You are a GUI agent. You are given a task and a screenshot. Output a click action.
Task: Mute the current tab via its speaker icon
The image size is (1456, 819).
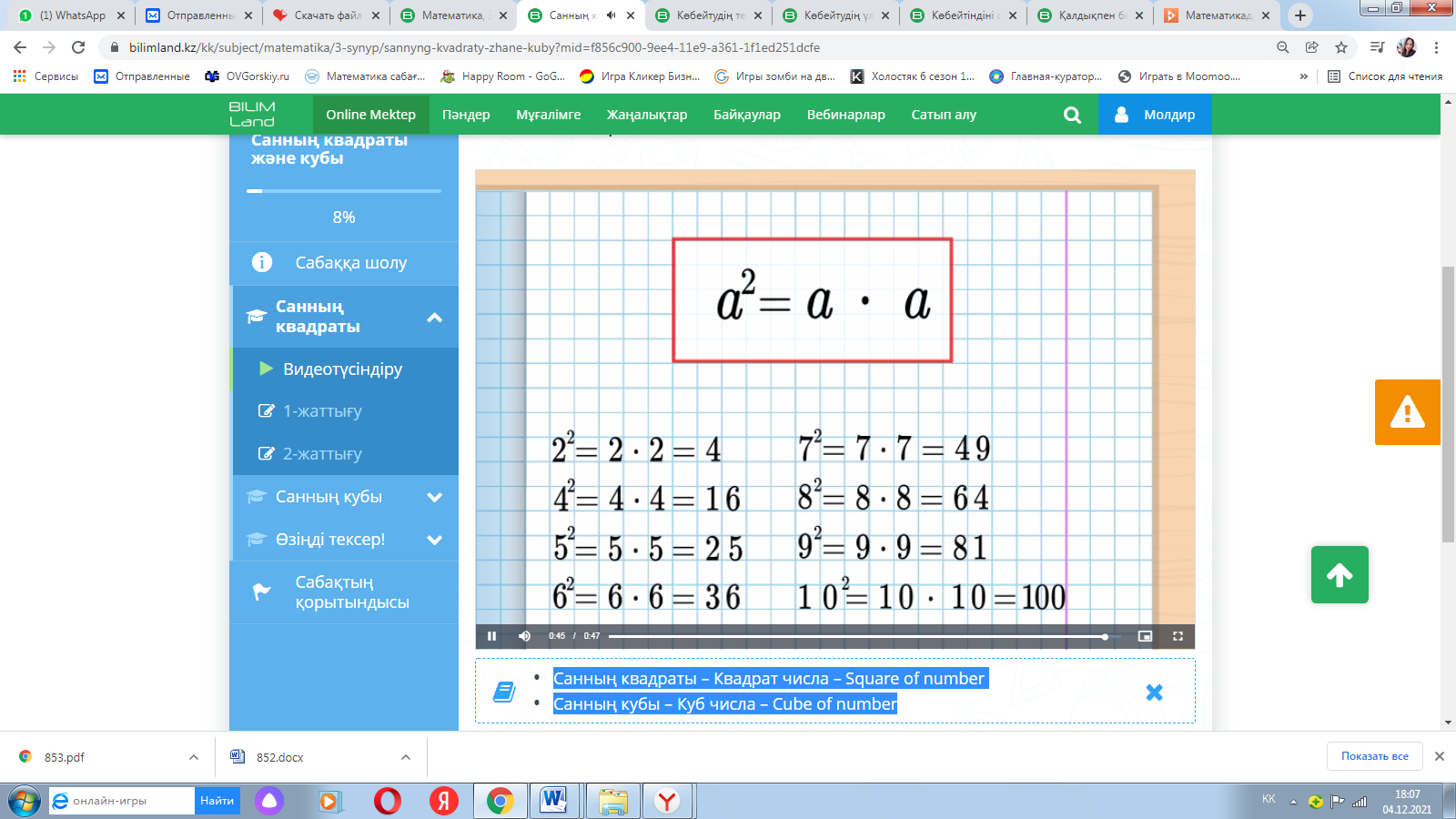612,15
